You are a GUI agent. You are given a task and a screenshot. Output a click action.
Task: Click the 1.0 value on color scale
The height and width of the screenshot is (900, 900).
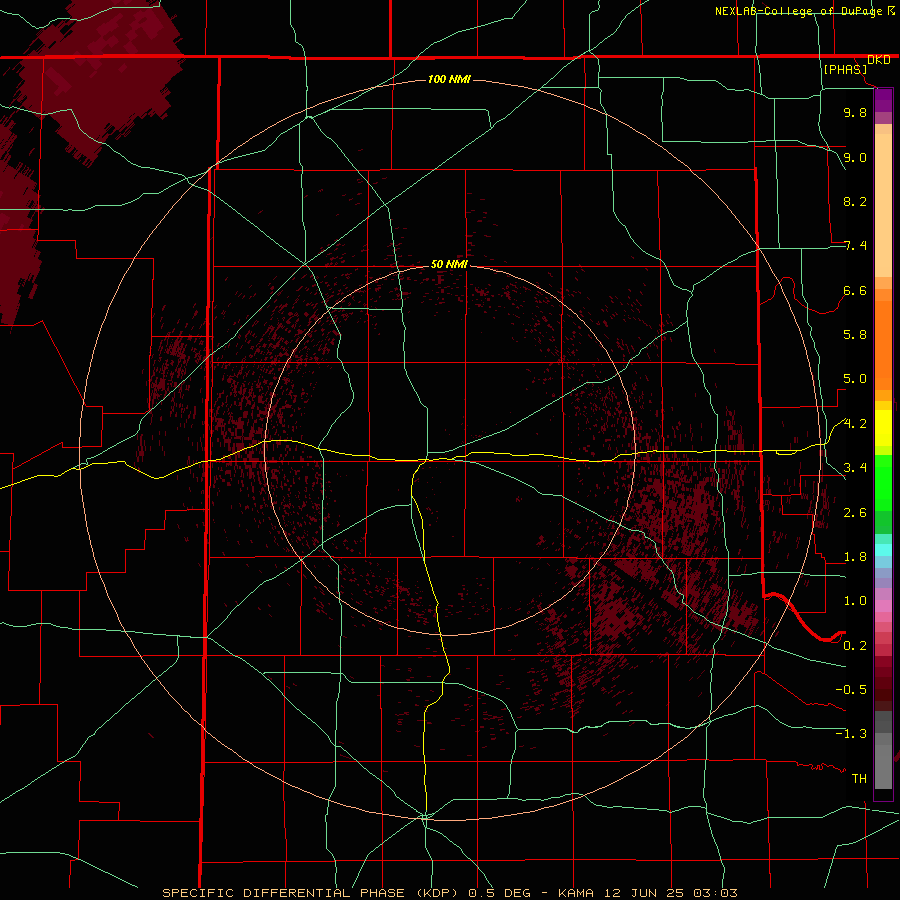pyautogui.click(x=855, y=601)
